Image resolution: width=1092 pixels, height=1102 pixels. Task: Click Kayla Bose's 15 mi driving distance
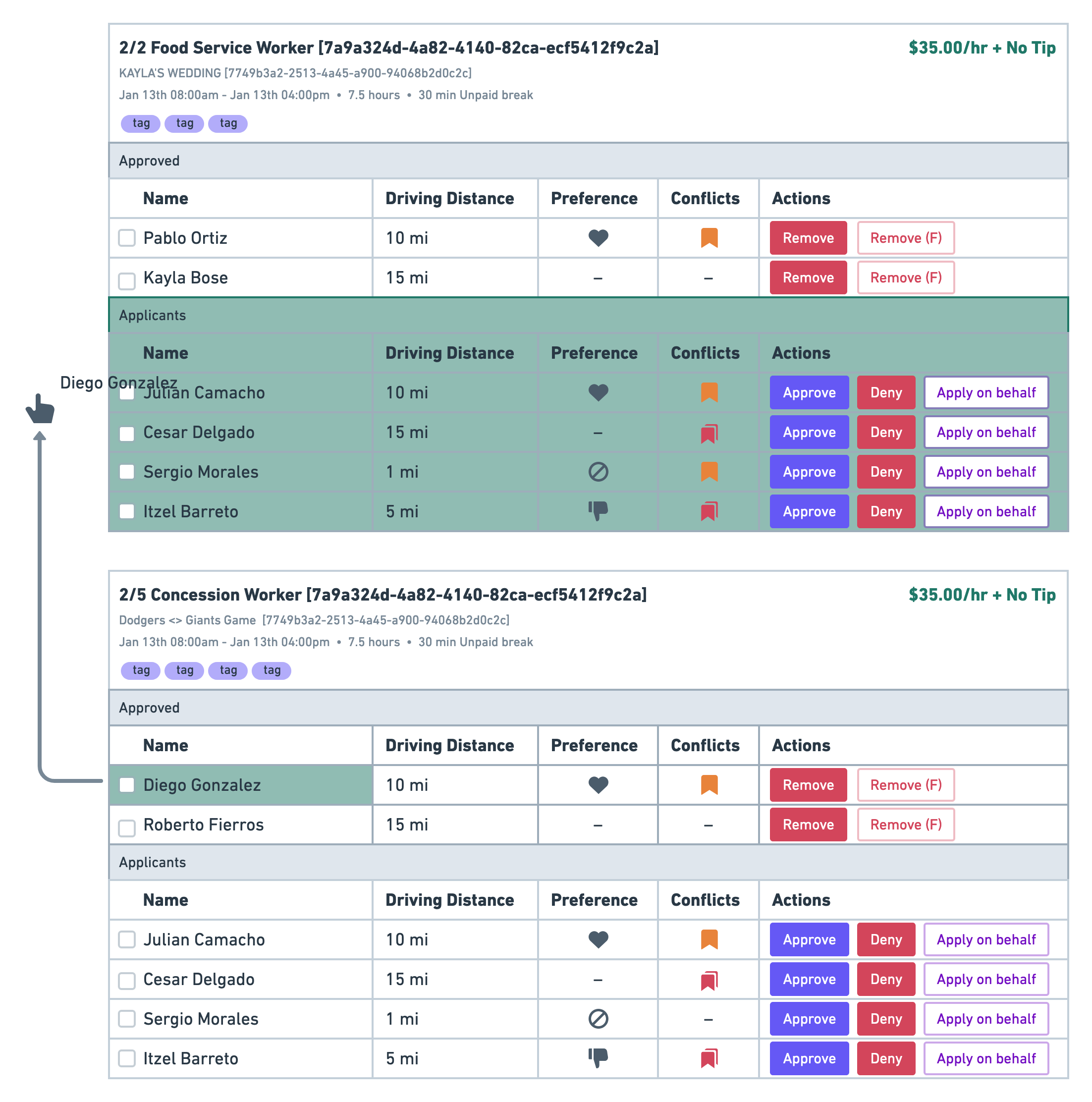(407, 278)
